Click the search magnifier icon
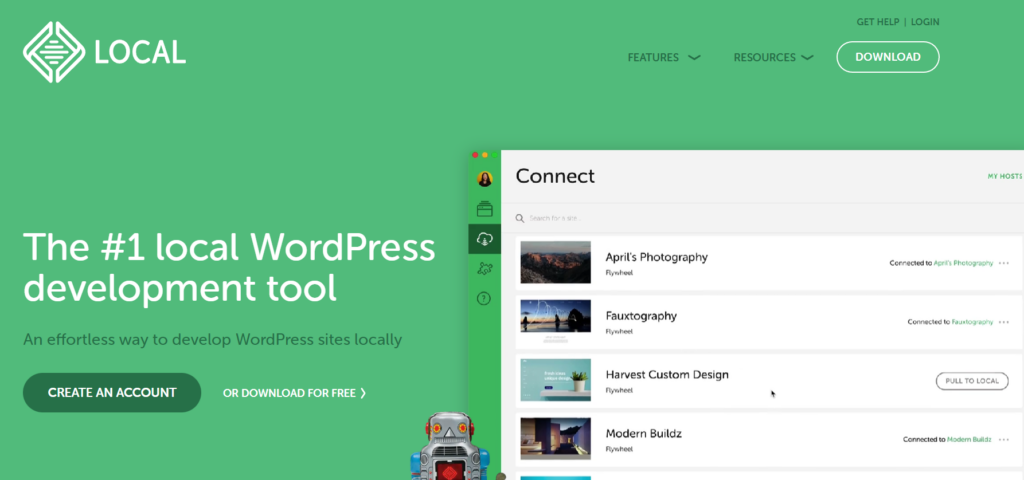This screenshot has width=1024, height=480. (520, 218)
